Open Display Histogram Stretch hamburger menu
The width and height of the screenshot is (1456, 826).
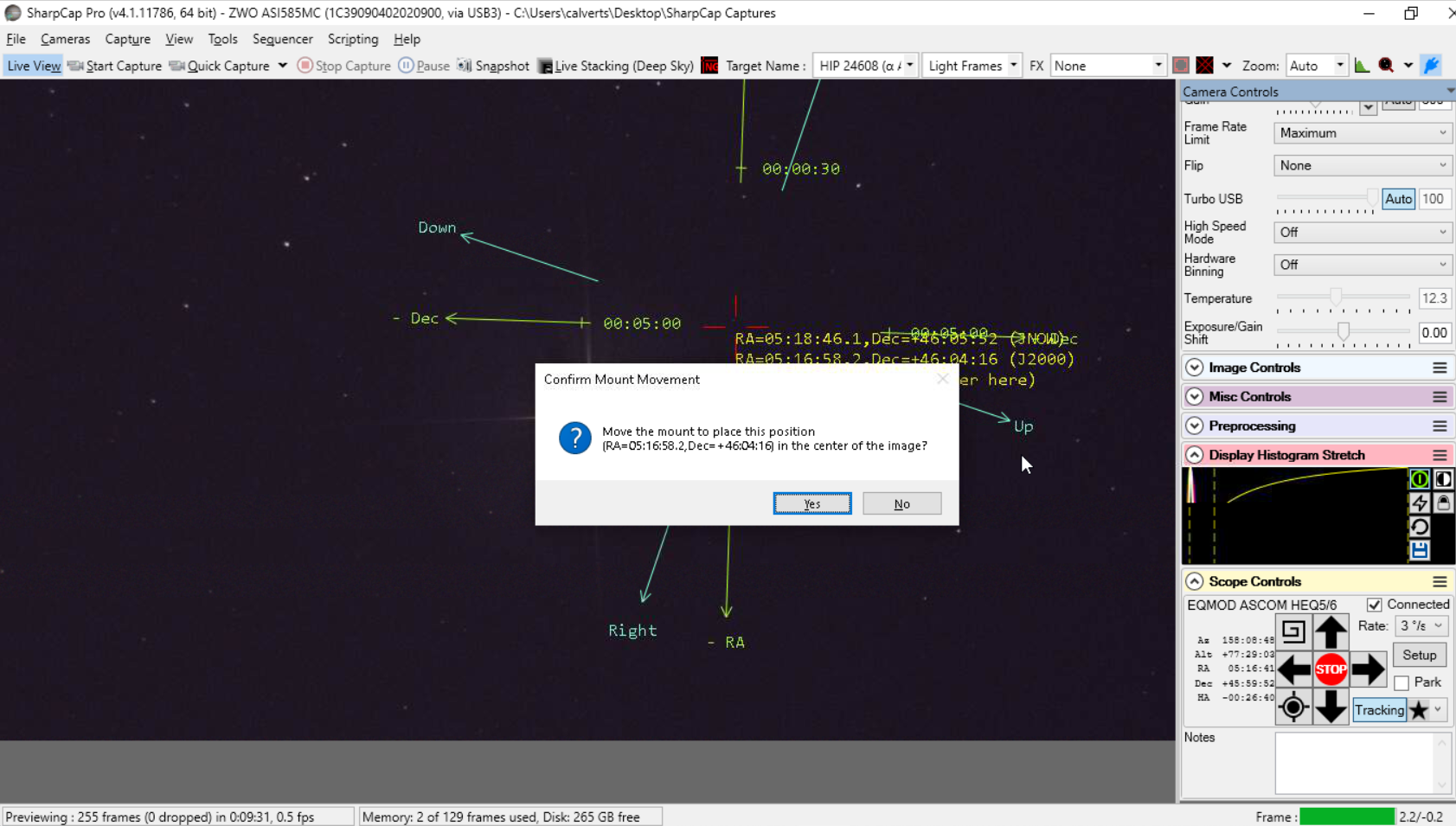(x=1440, y=455)
